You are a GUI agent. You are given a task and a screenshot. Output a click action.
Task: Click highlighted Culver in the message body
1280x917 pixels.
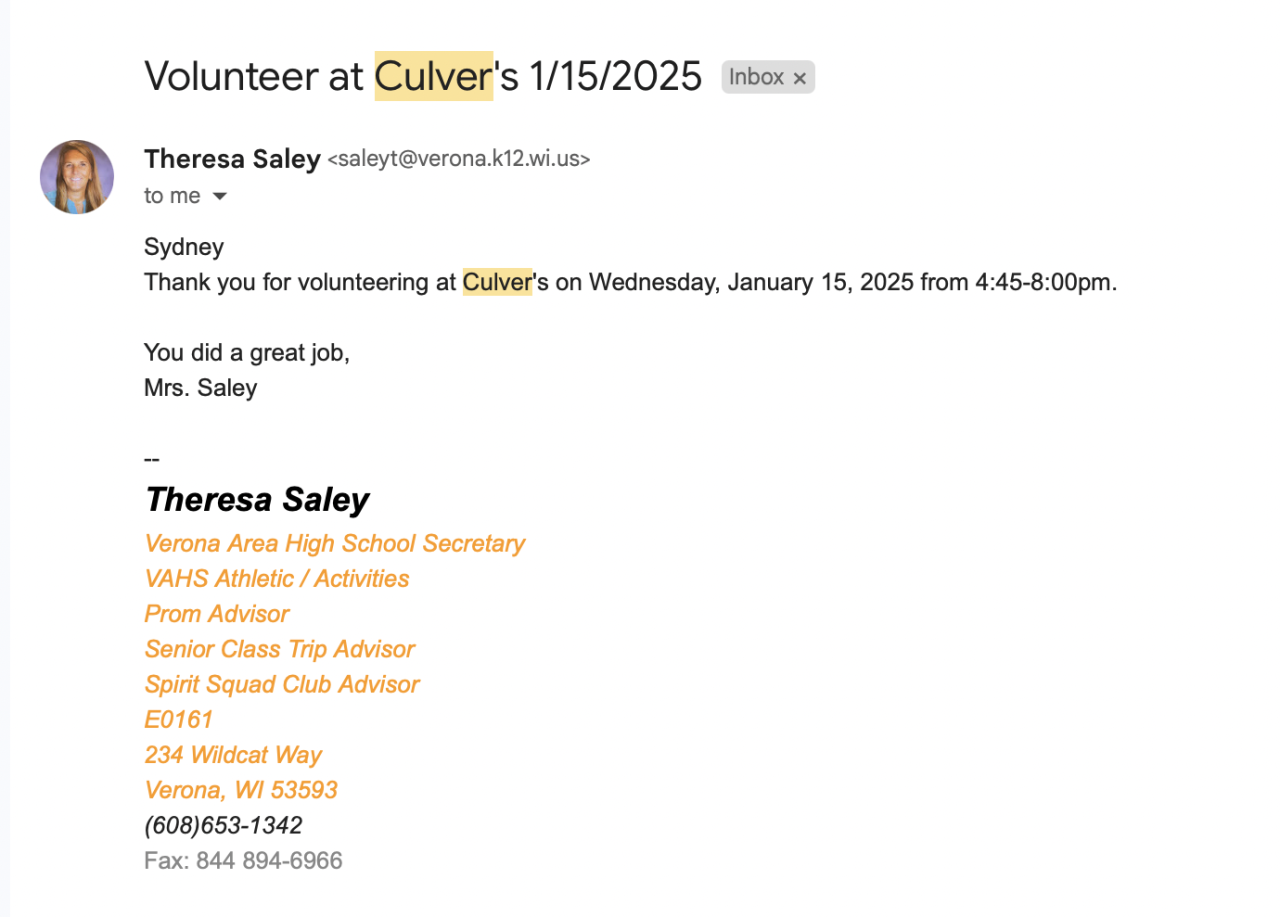(x=496, y=282)
